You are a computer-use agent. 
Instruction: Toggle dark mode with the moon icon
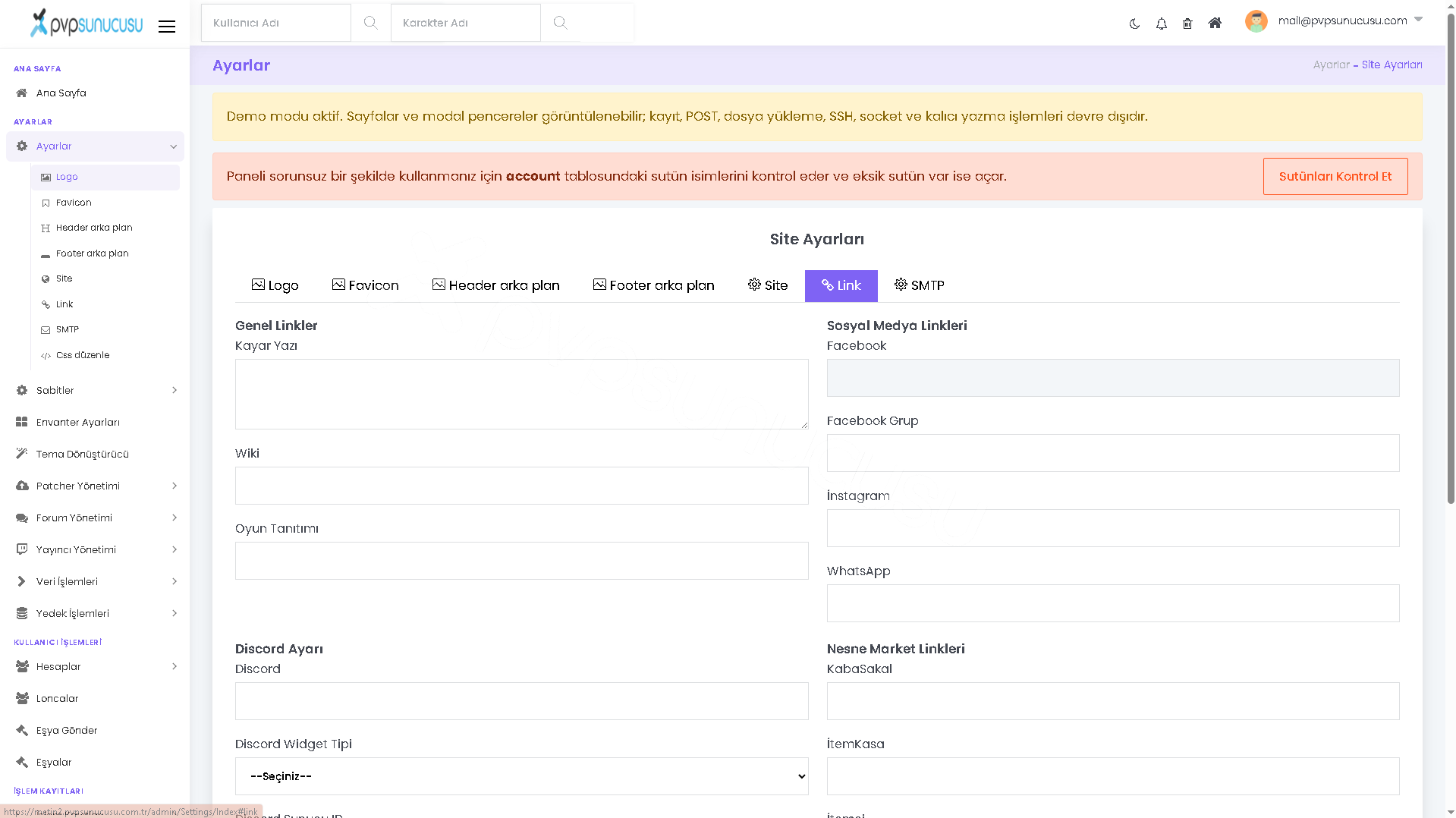(1134, 24)
